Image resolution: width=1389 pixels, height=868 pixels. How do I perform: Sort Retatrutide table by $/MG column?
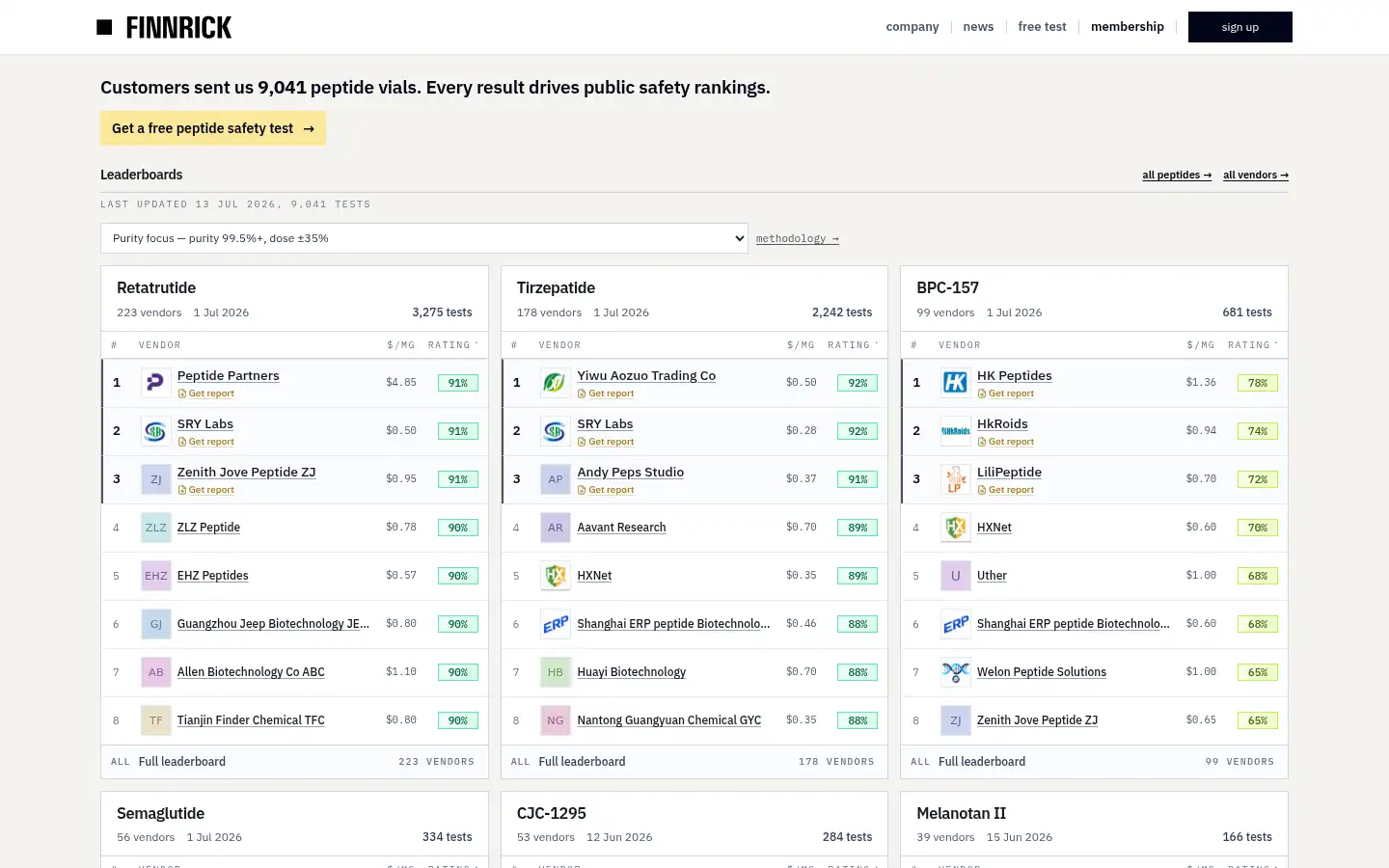coord(401,345)
